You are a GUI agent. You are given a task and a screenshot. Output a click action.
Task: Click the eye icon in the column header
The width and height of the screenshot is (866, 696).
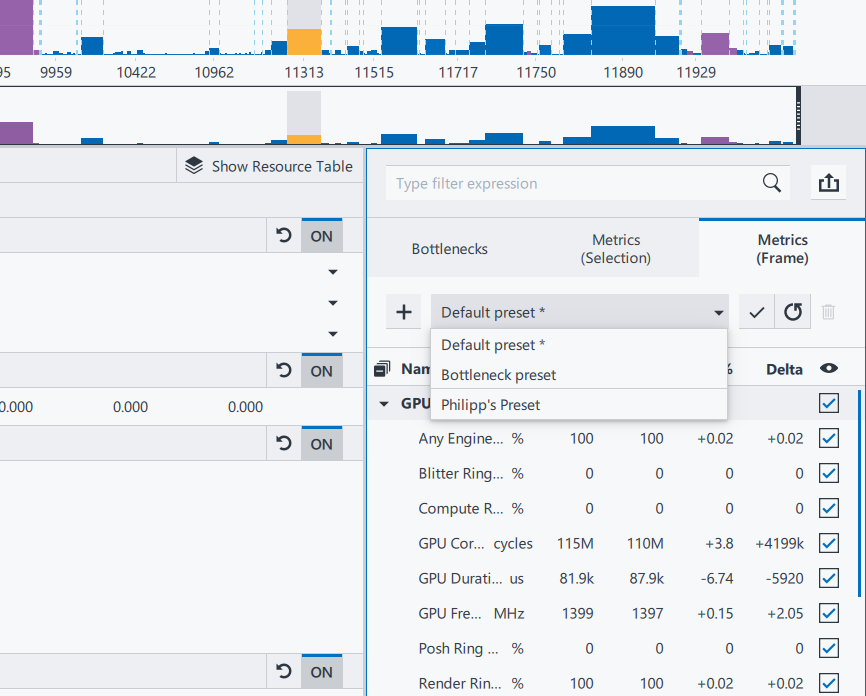tap(828, 368)
